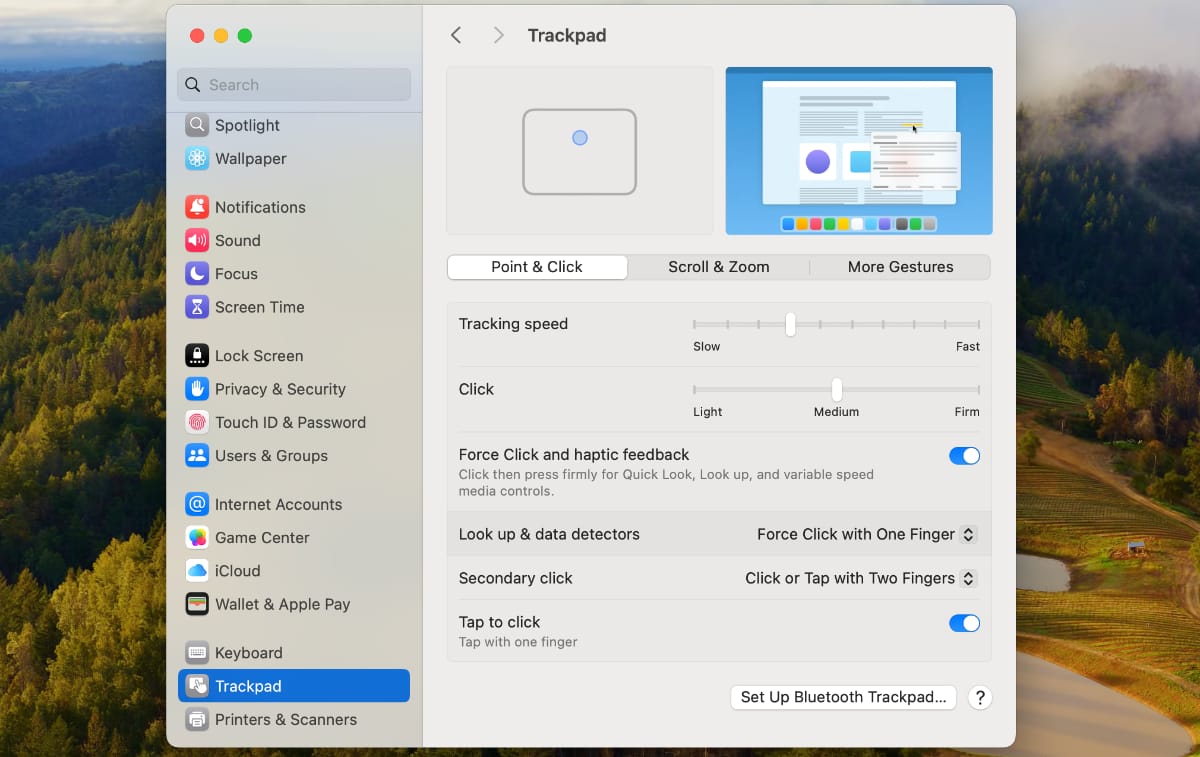
Task: Click Set Up Bluetooth Trackpad
Action: pos(843,697)
